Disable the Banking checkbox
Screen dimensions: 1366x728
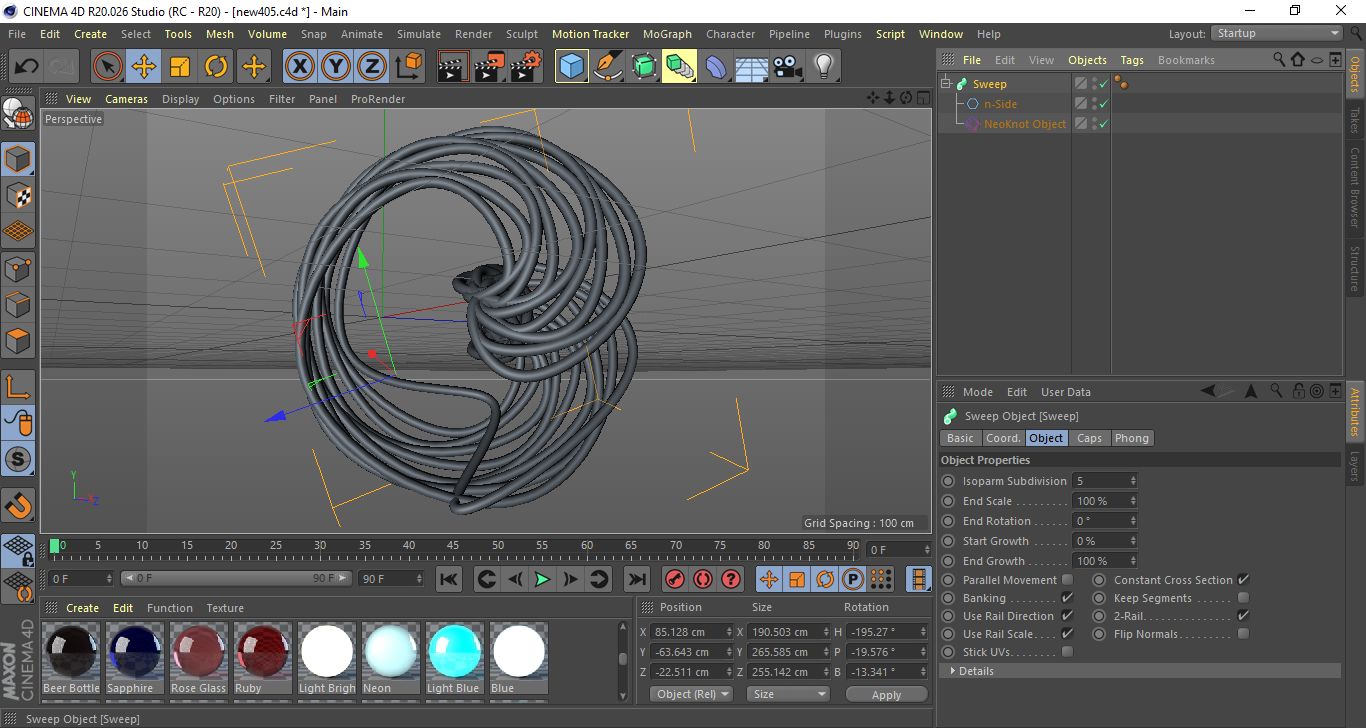coord(1067,598)
